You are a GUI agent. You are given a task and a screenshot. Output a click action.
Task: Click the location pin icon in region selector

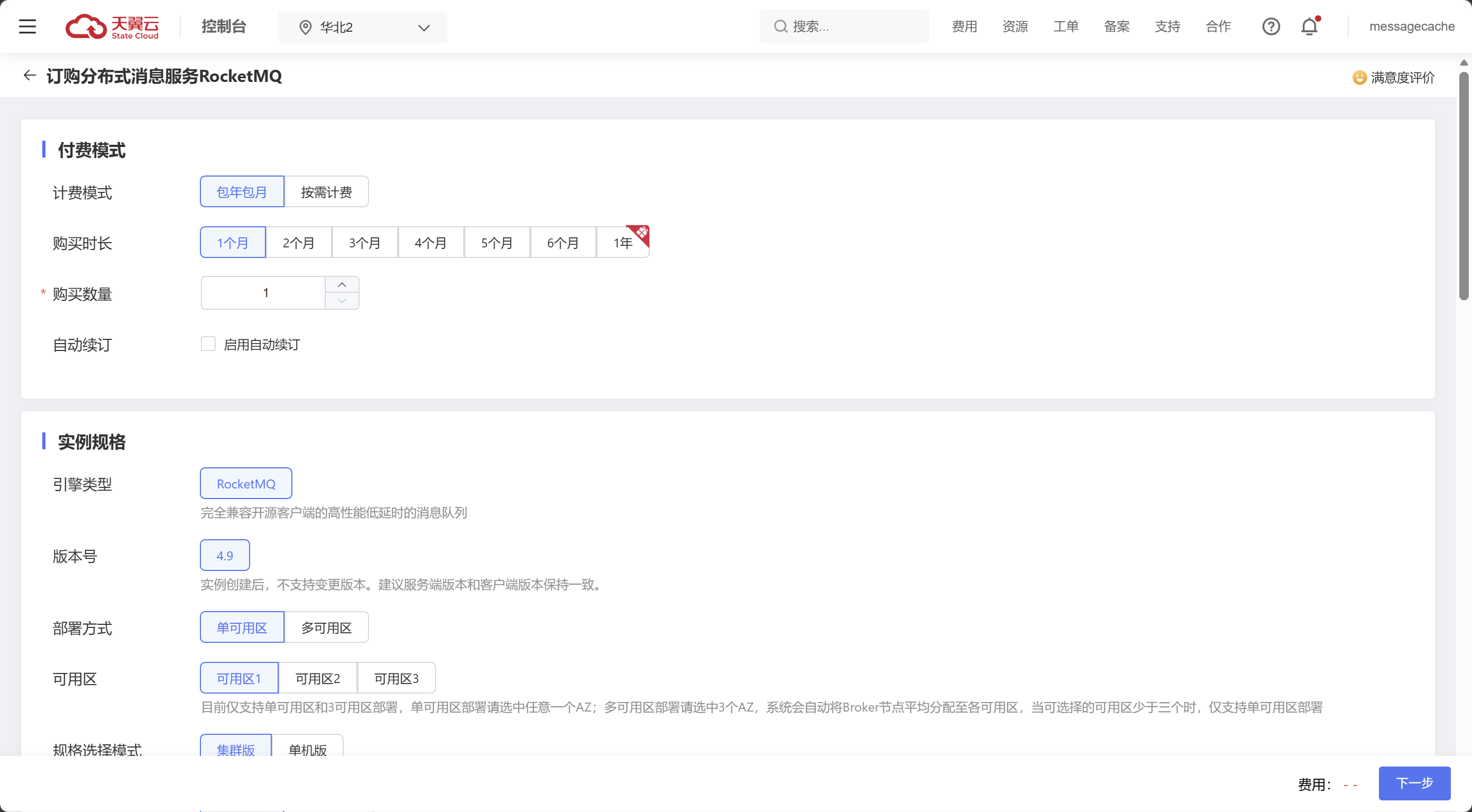[x=305, y=27]
